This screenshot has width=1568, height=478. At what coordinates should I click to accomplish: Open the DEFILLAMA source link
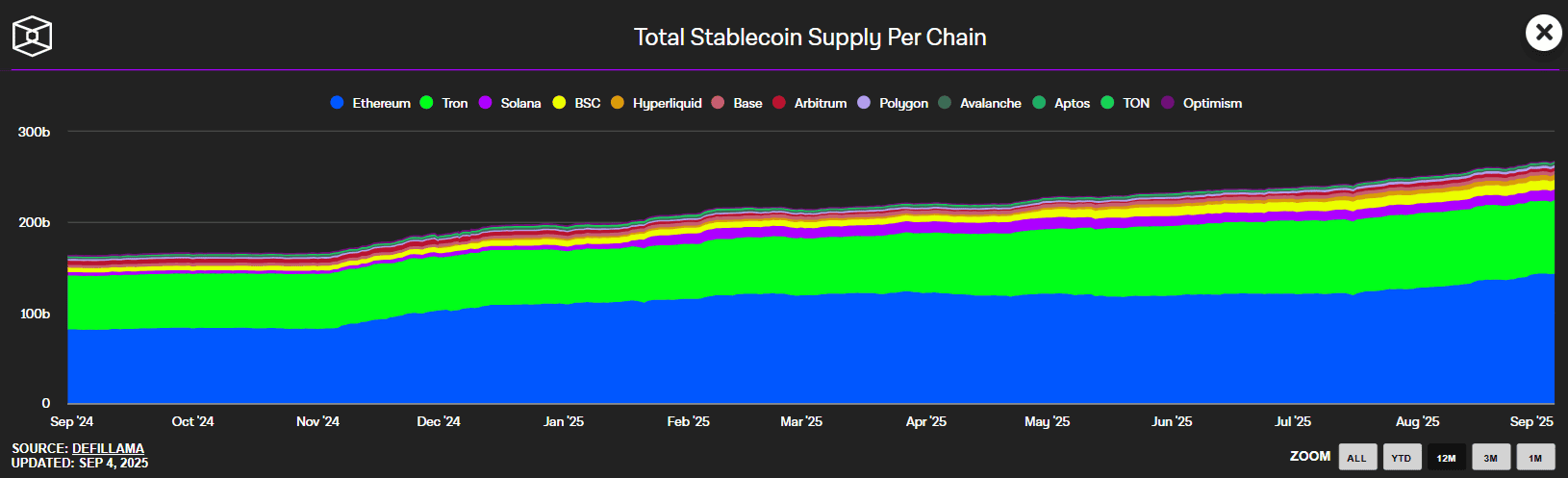click(108, 448)
